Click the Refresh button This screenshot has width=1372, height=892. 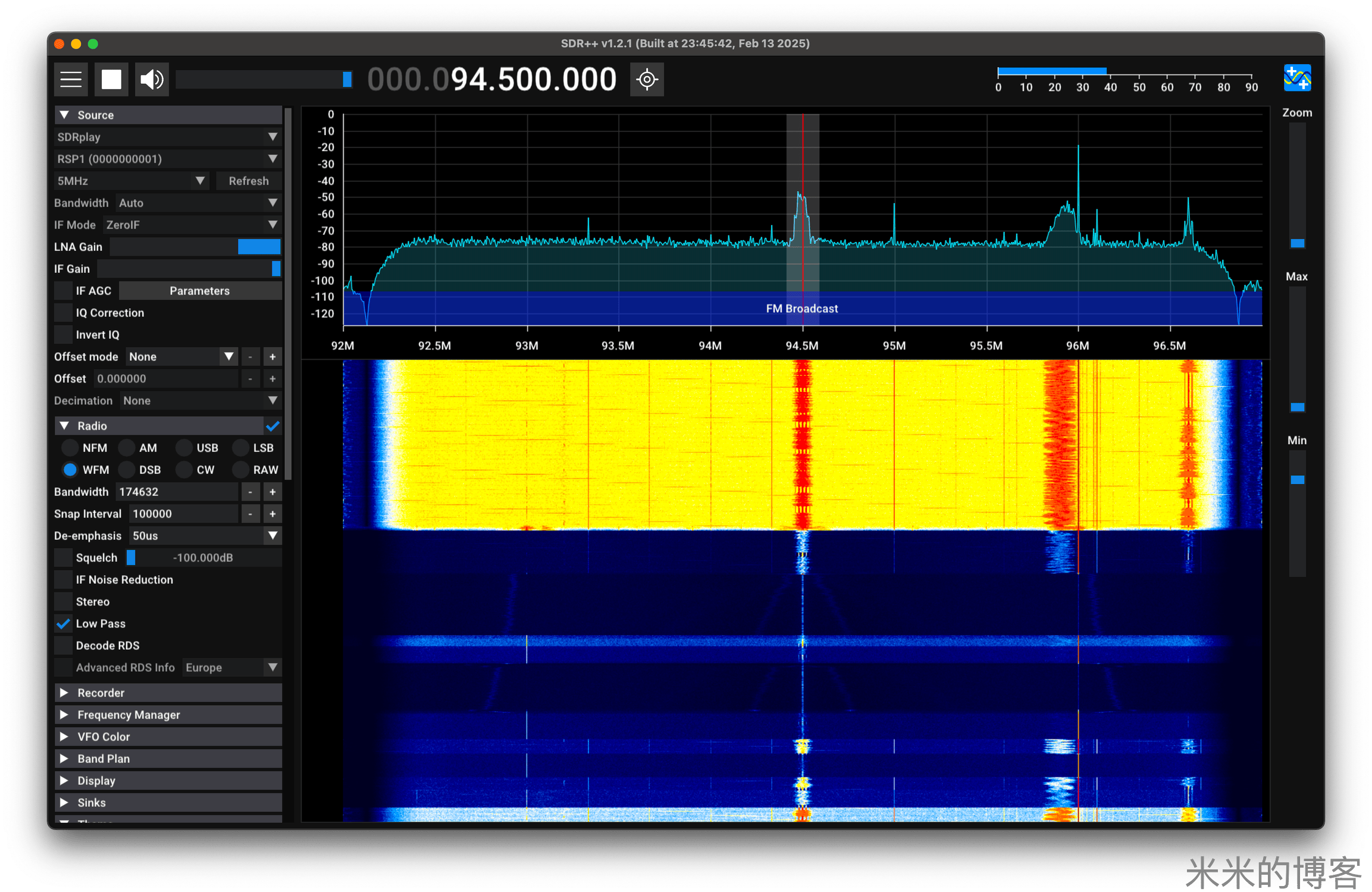(x=248, y=180)
